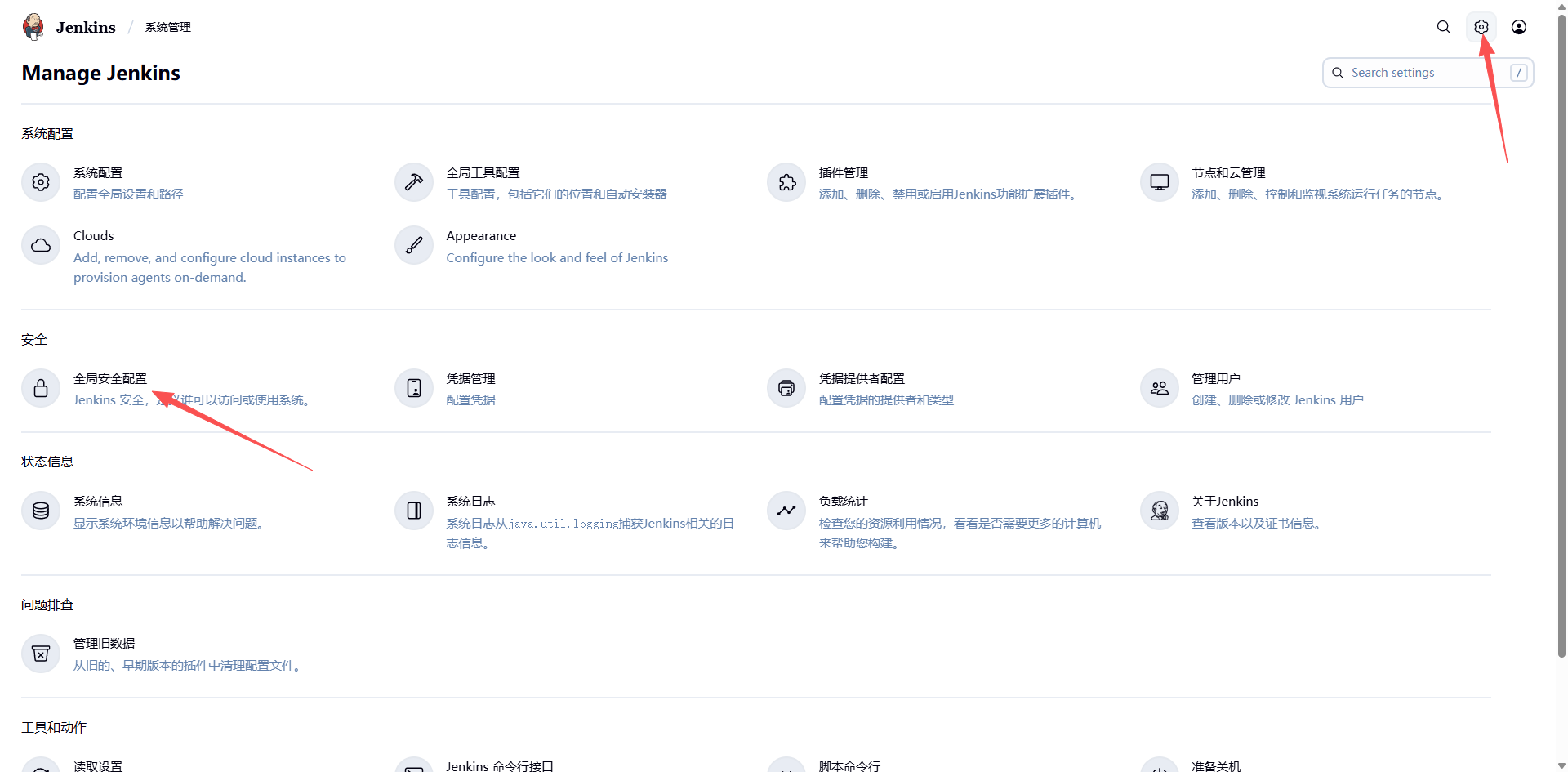The width and height of the screenshot is (1568, 772).
Task: Select the 系统管理 breadcrumb item
Action: coord(167,27)
